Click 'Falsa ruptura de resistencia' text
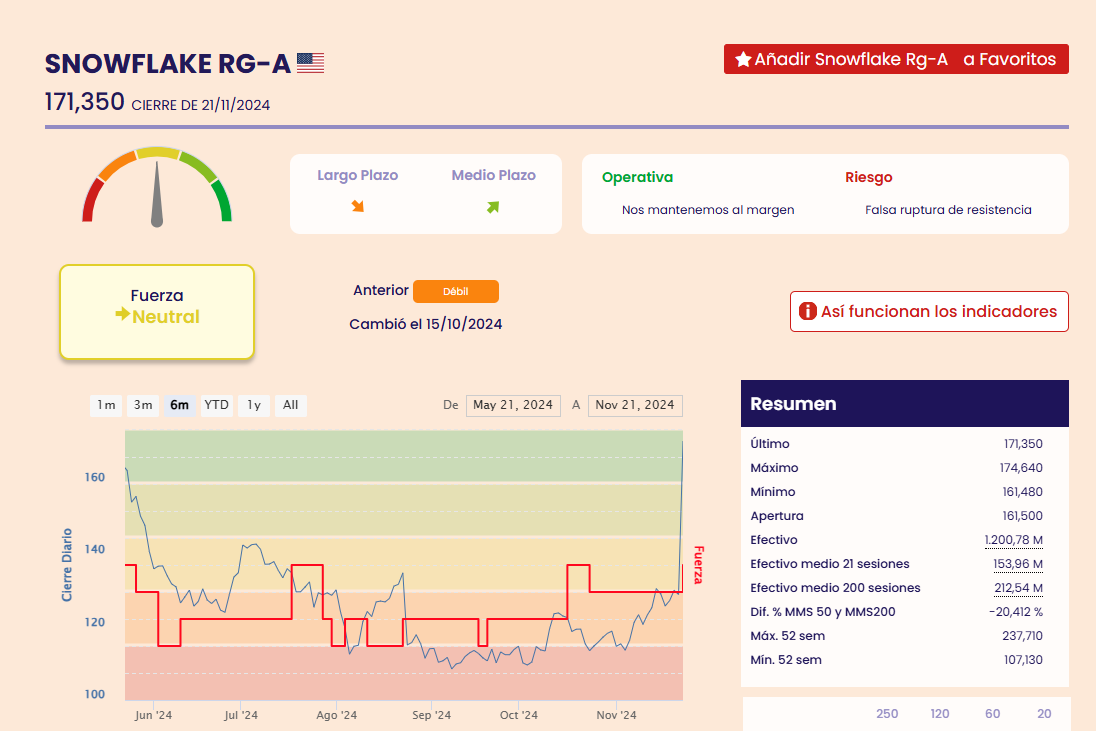This screenshot has height=731, width=1096. pos(949,210)
